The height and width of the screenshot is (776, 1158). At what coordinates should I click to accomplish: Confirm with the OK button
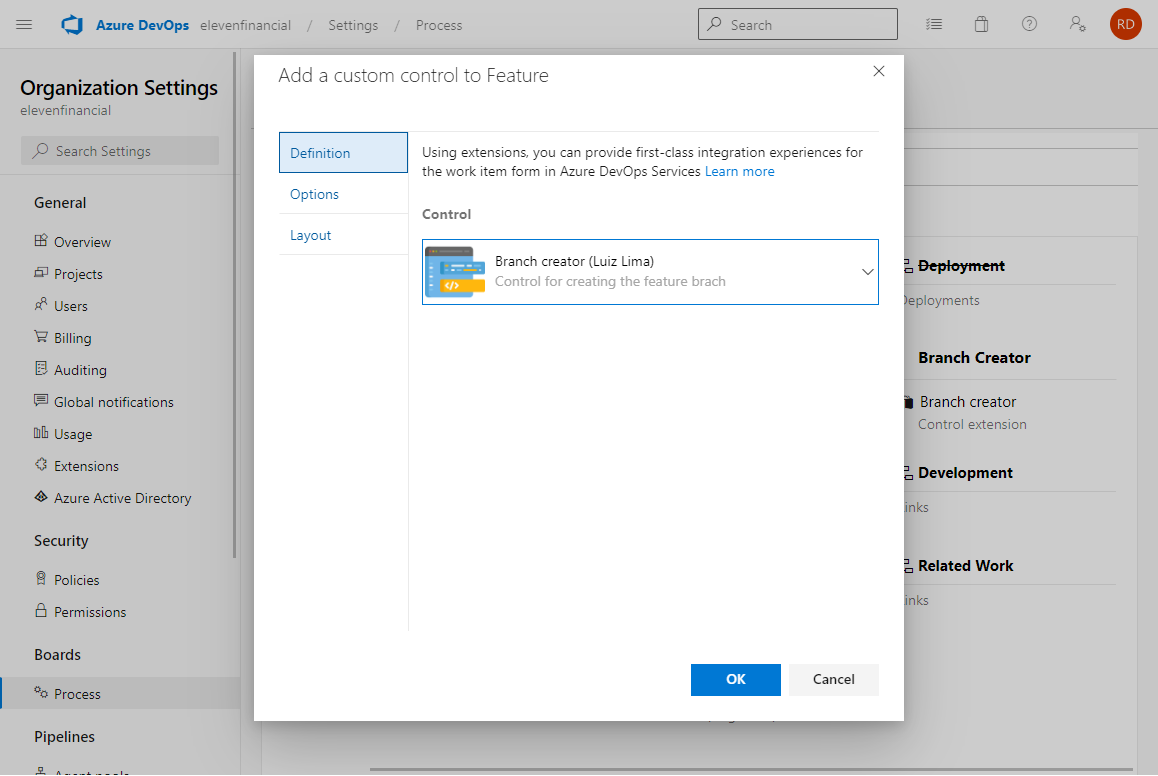pos(736,679)
